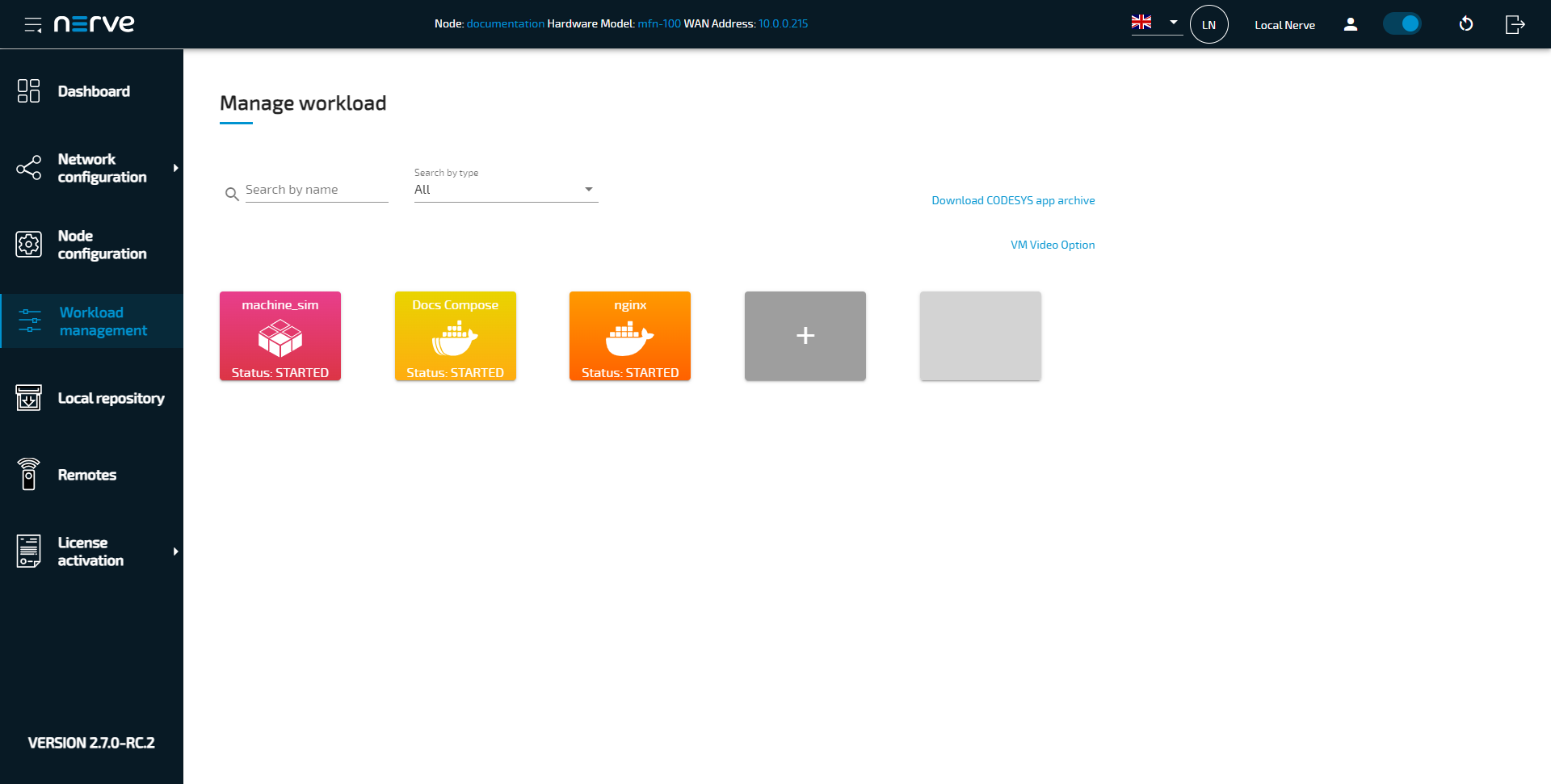This screenshot has width=1551, height=784.
Task: Click the Search by name field
Action: (316, 190)
